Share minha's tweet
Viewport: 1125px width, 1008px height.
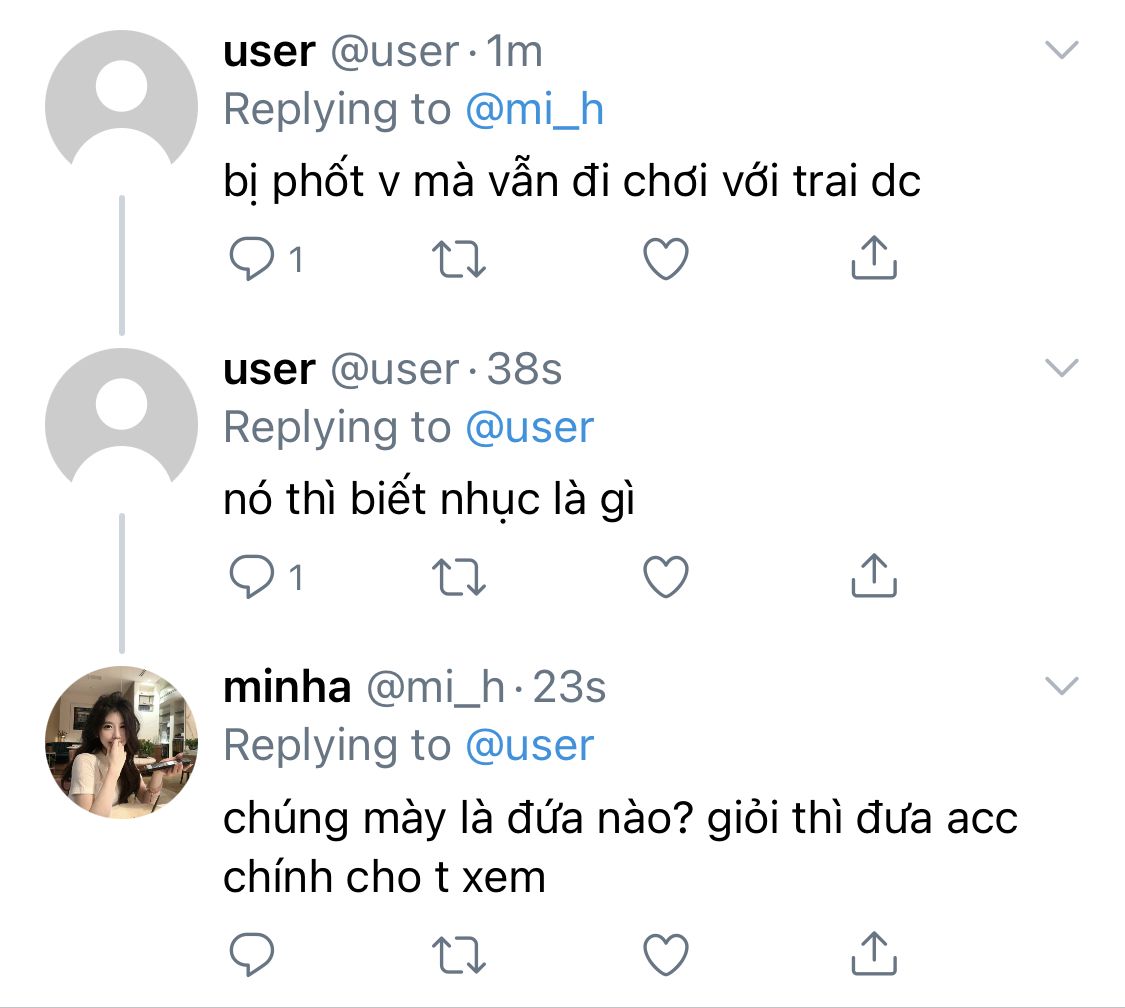[873, 954]
